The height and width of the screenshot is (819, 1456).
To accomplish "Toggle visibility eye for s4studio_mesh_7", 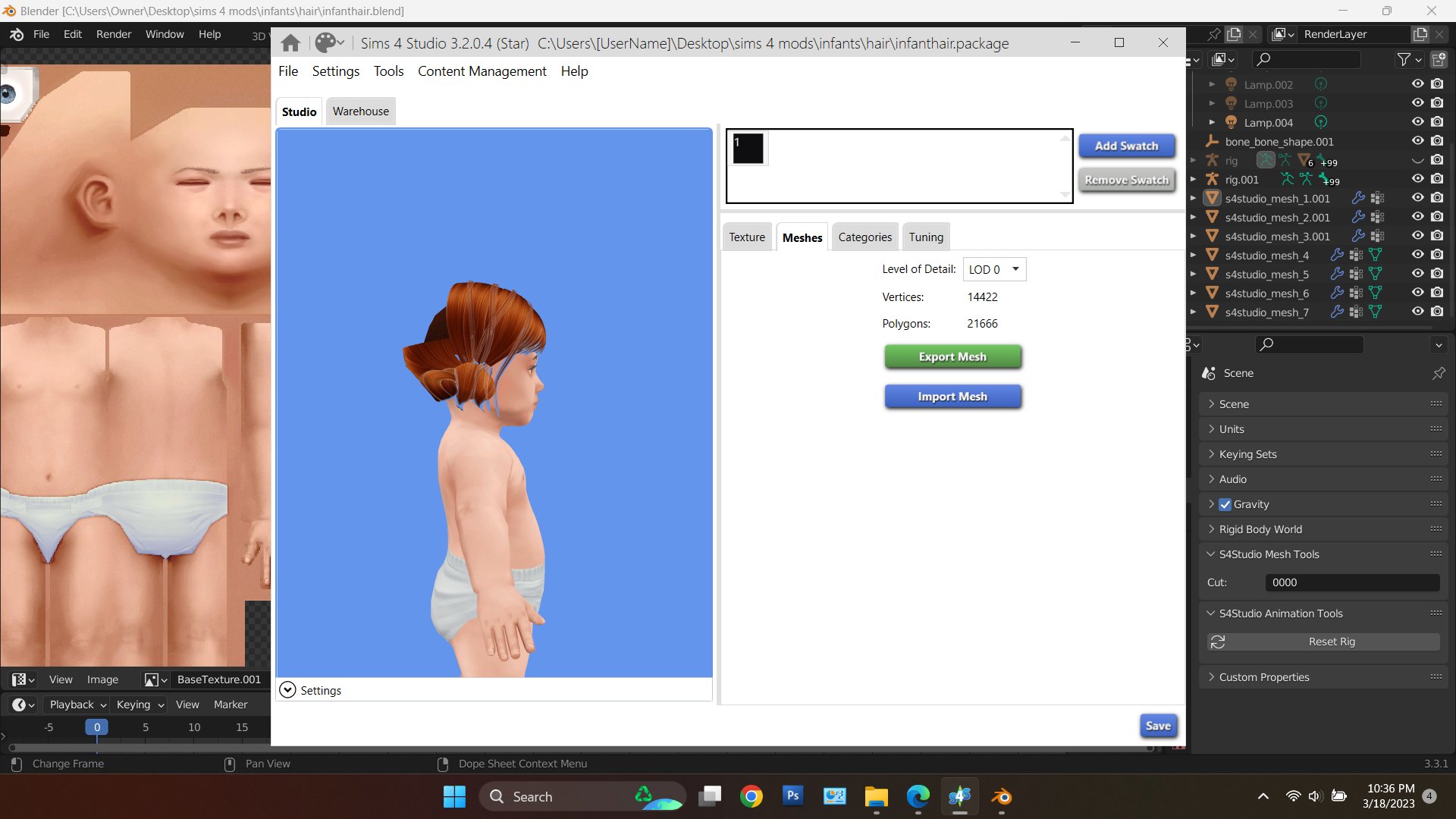I will coord(1417,312).
